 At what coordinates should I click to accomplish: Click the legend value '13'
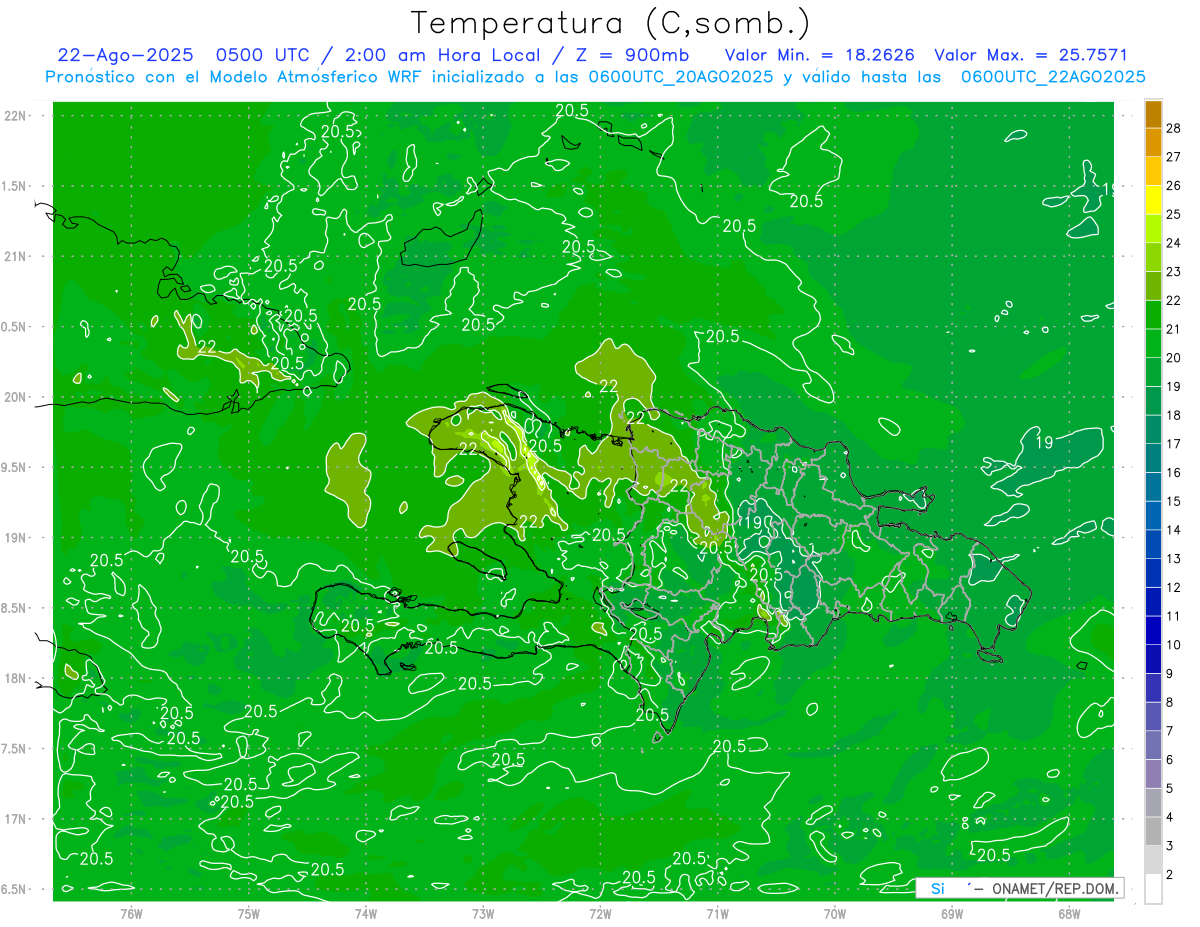[x=1174, y=559]
